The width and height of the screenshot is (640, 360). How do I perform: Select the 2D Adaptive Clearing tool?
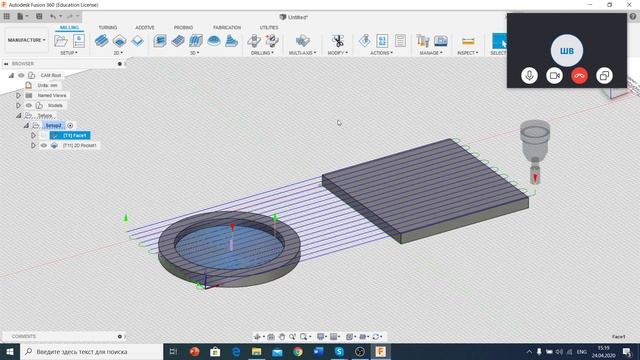(102, 41)
